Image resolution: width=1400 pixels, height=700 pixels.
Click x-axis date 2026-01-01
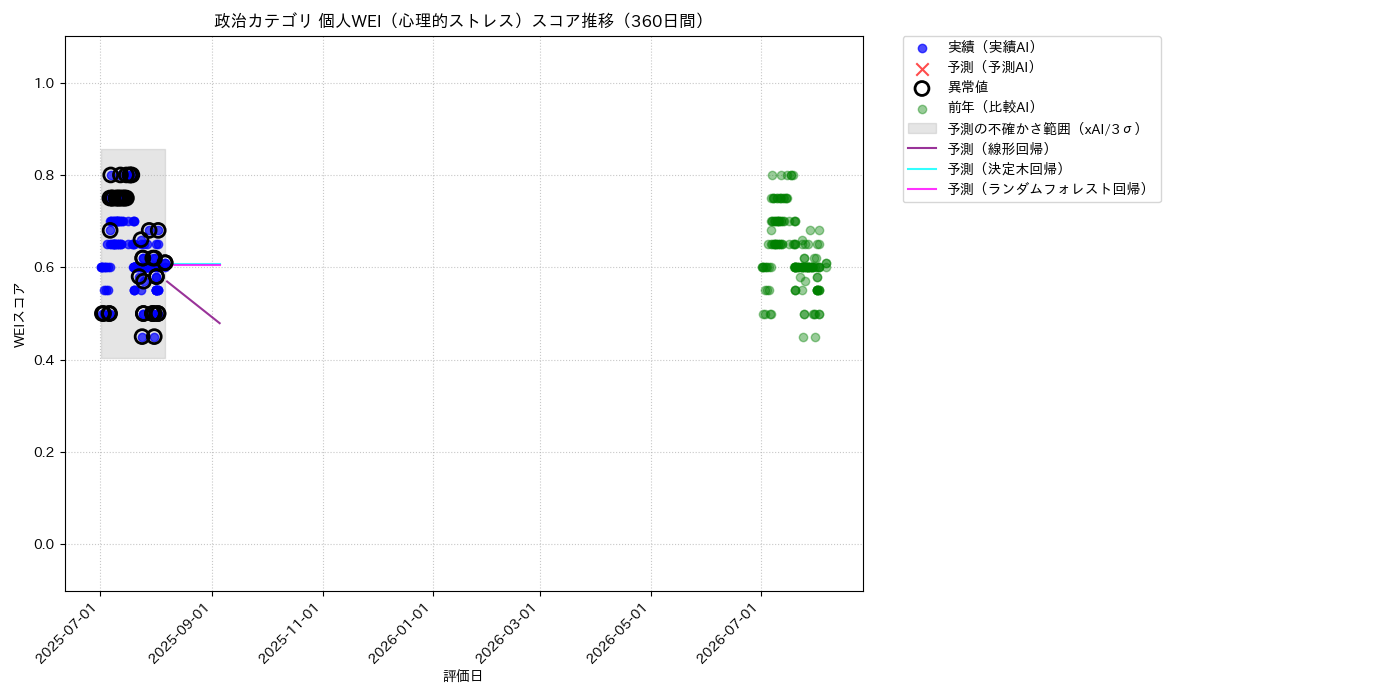click(x=403, y=632)
